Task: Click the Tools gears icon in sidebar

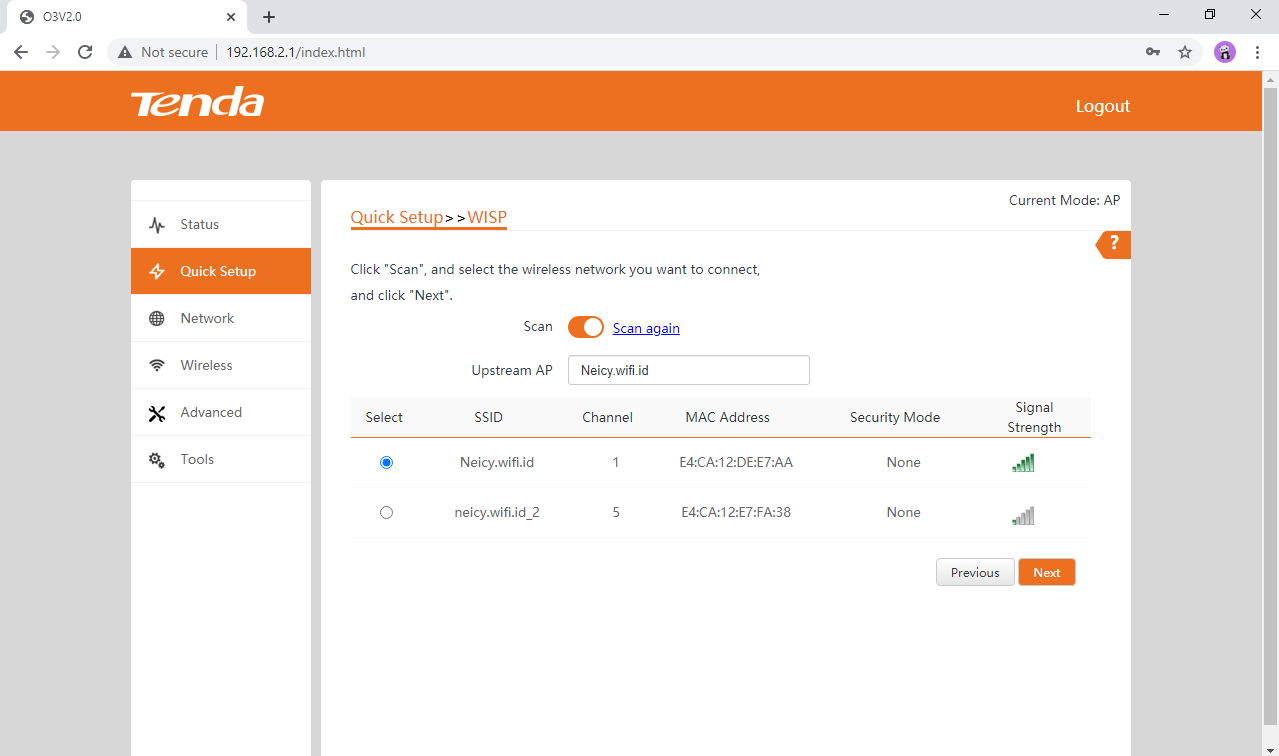Action: tap(157, 460)
